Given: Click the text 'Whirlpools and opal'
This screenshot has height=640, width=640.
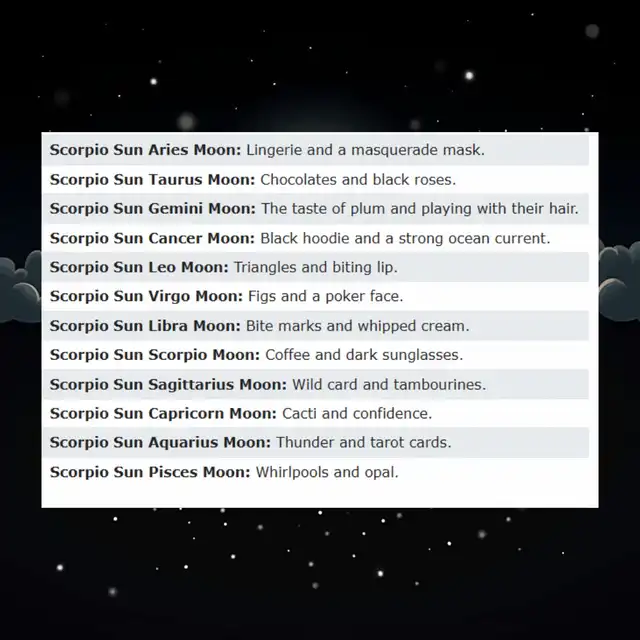Looking at the screenshot, I should (327, 472).
